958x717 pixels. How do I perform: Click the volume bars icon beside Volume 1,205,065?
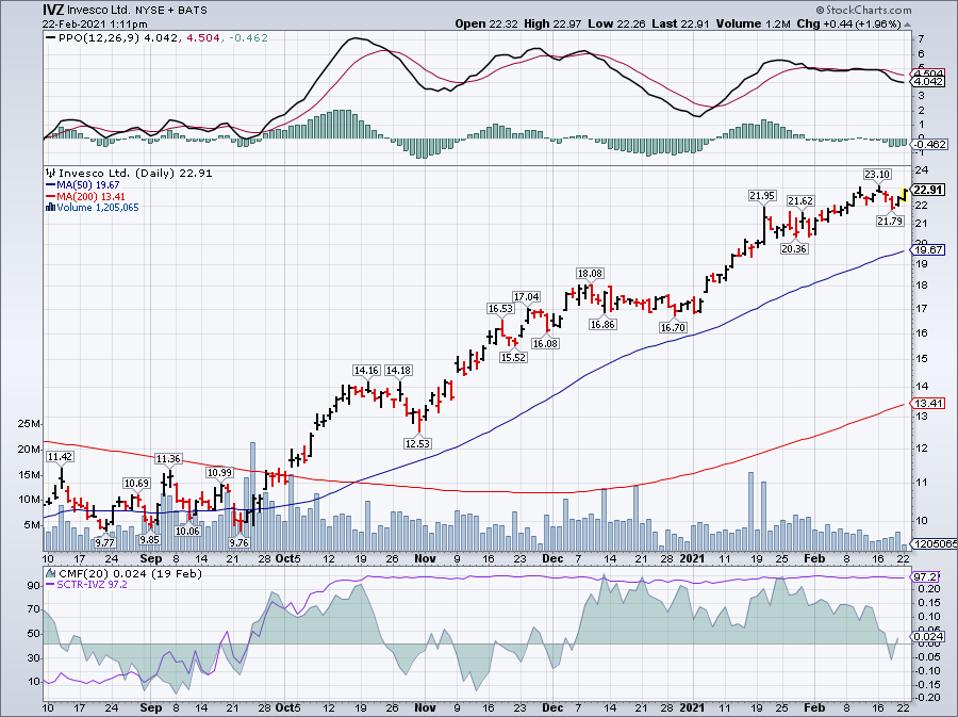pos(51,208)
